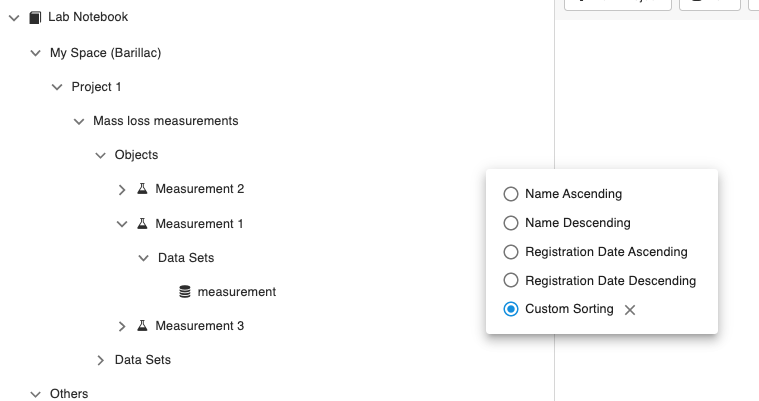This screenshot has width=759, height=401.
Task: Click the flask icon beside Measurement 1
Action: point(142,223)
